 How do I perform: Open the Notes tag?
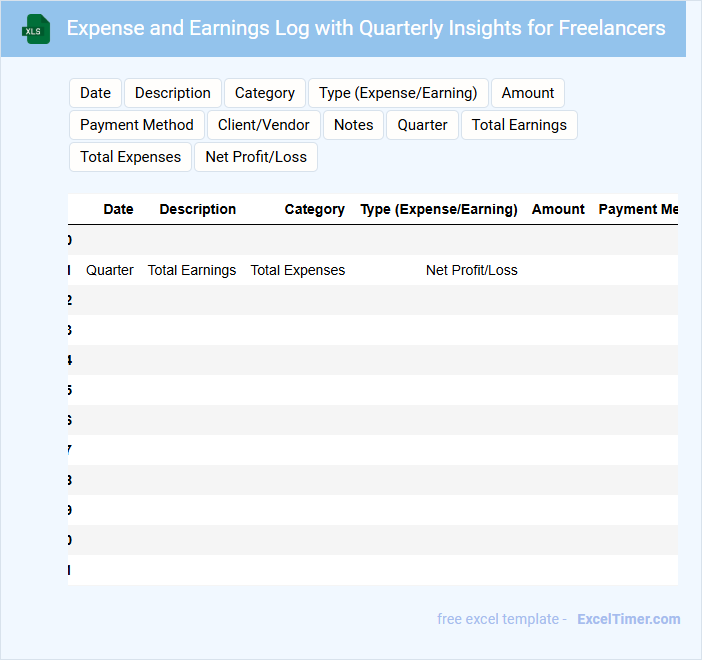point(353,125)
